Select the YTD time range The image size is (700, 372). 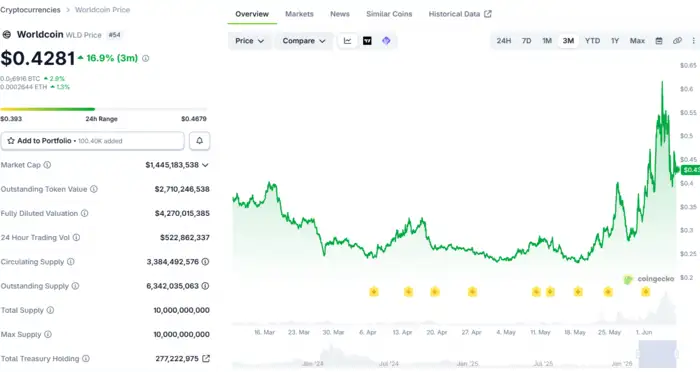(x=592, y=41)
